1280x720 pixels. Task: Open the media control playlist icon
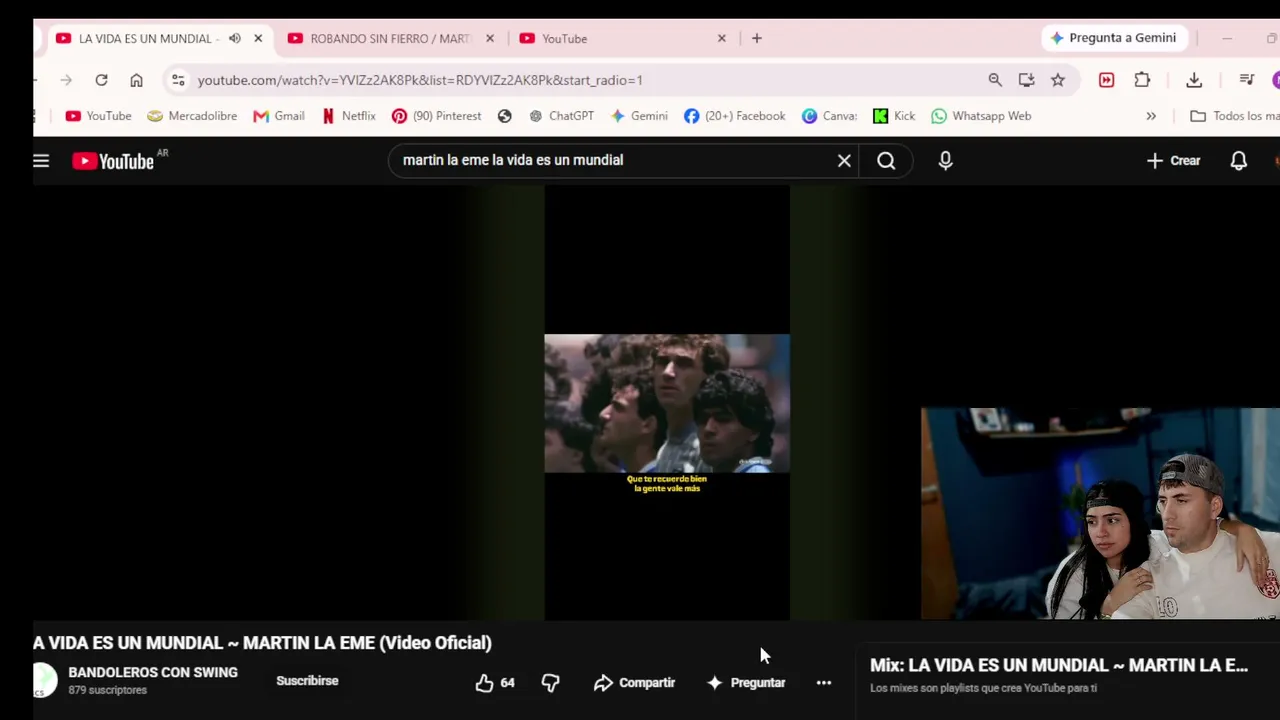(x=1246, y=80)
